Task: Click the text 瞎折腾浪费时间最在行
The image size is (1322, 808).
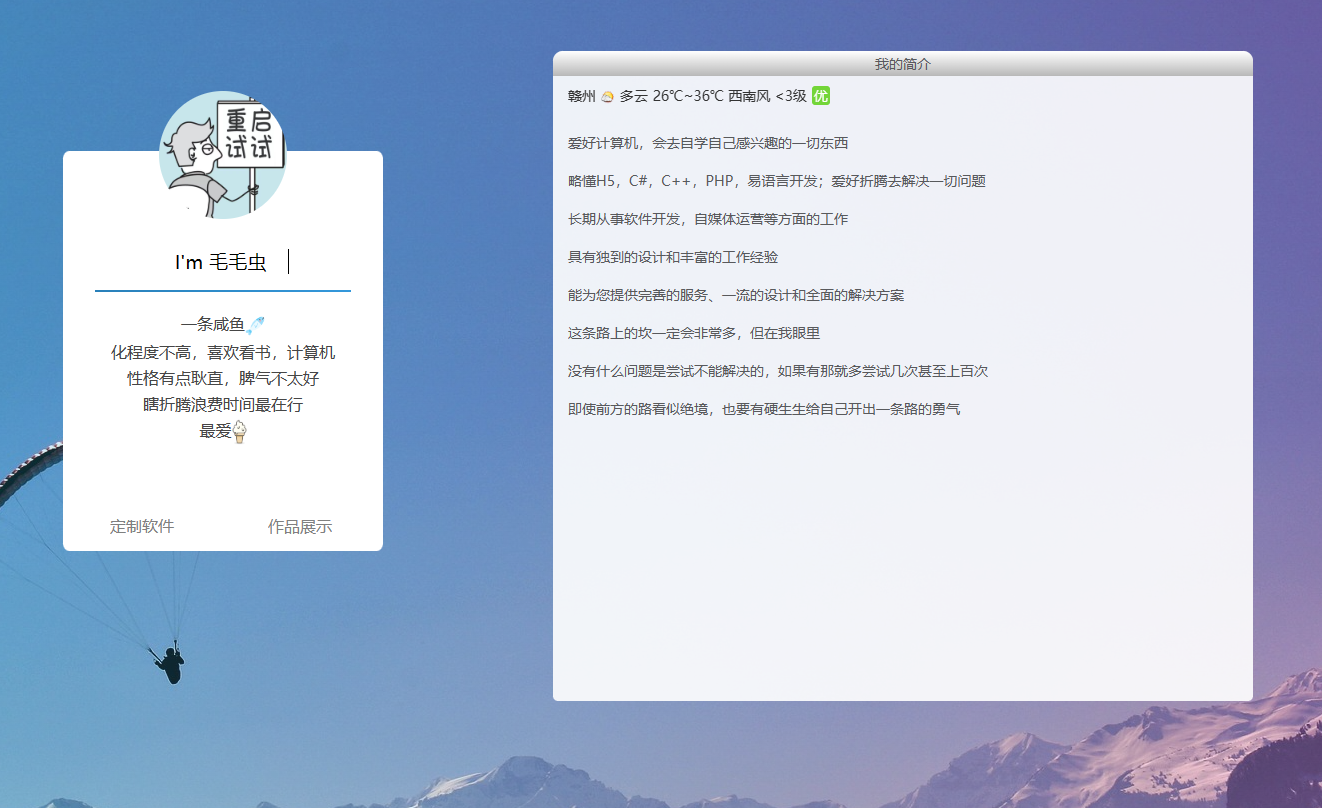Action: [x=223, y=405]
